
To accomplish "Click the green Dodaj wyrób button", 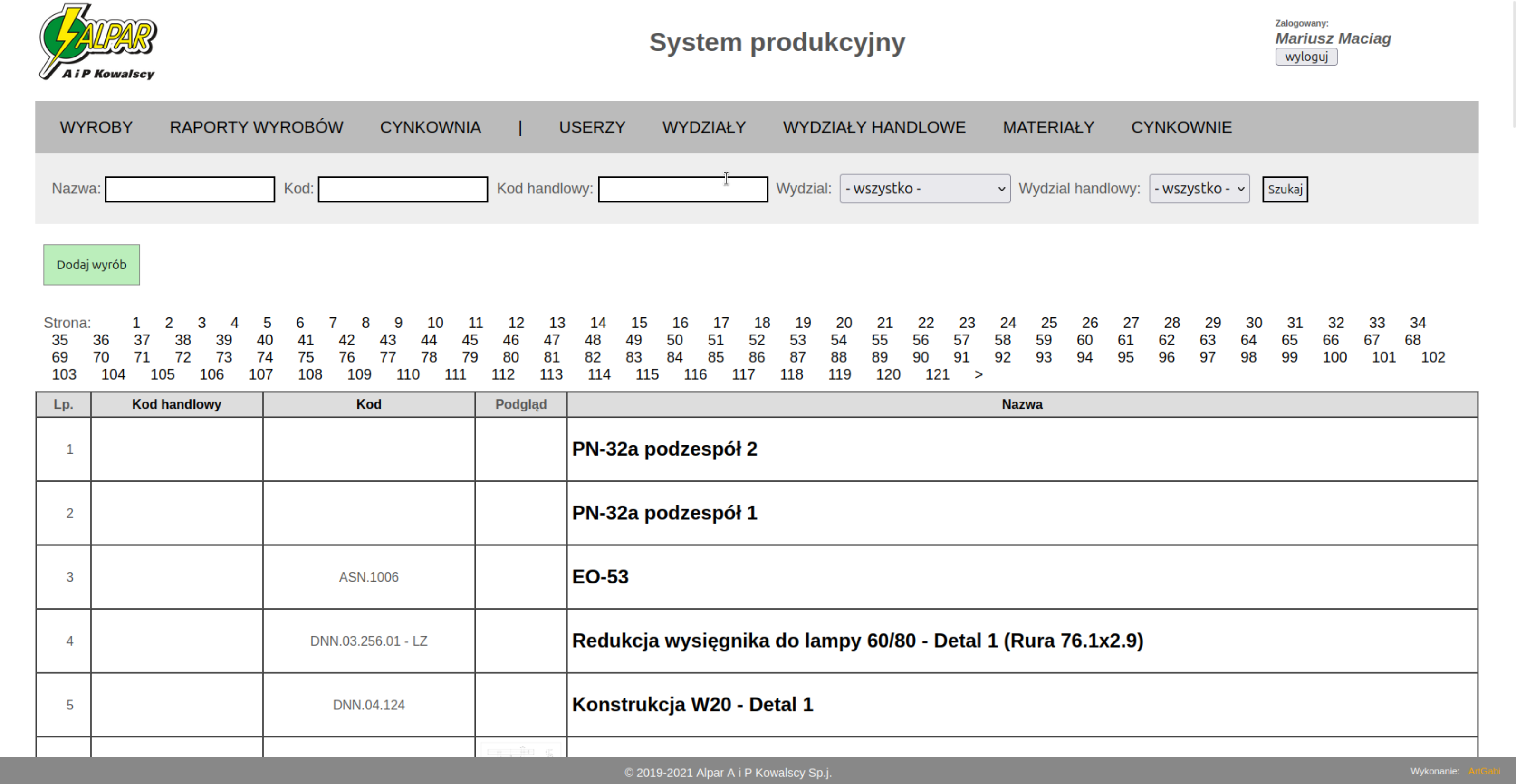I will (91, 265).
